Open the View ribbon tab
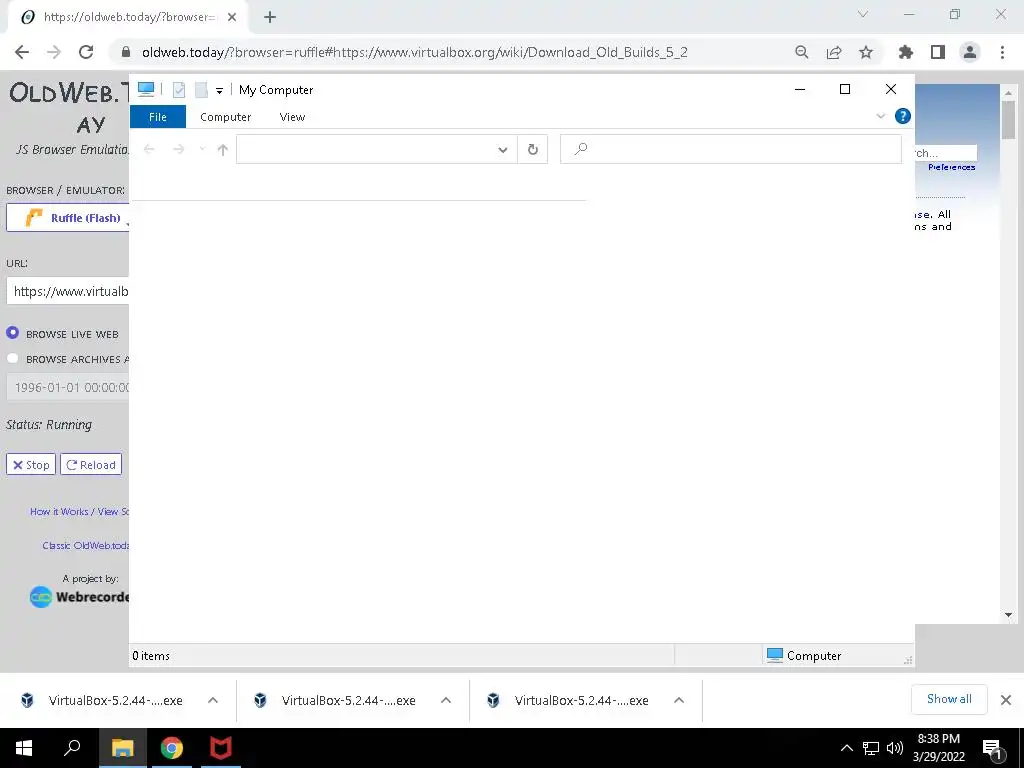The height and width of the screenshot is (768, 1024). [x=292, y=117]
